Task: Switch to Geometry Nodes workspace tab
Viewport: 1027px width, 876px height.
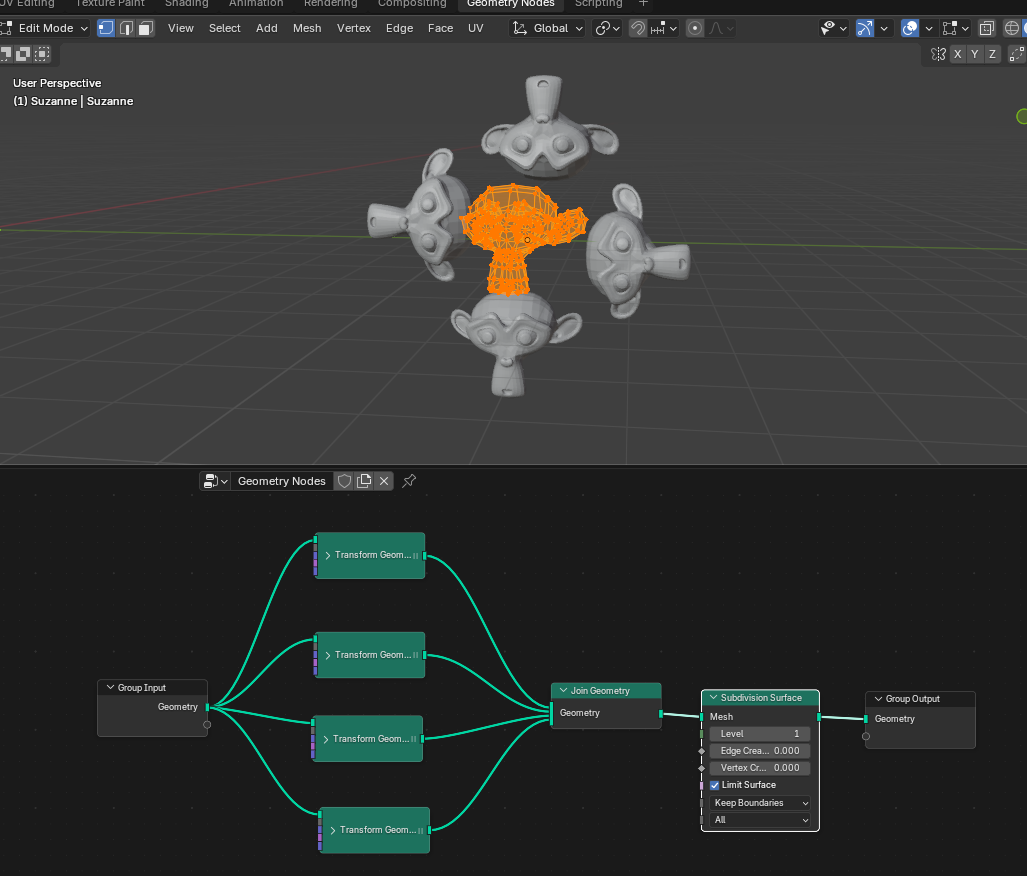Action: (511, 4)
